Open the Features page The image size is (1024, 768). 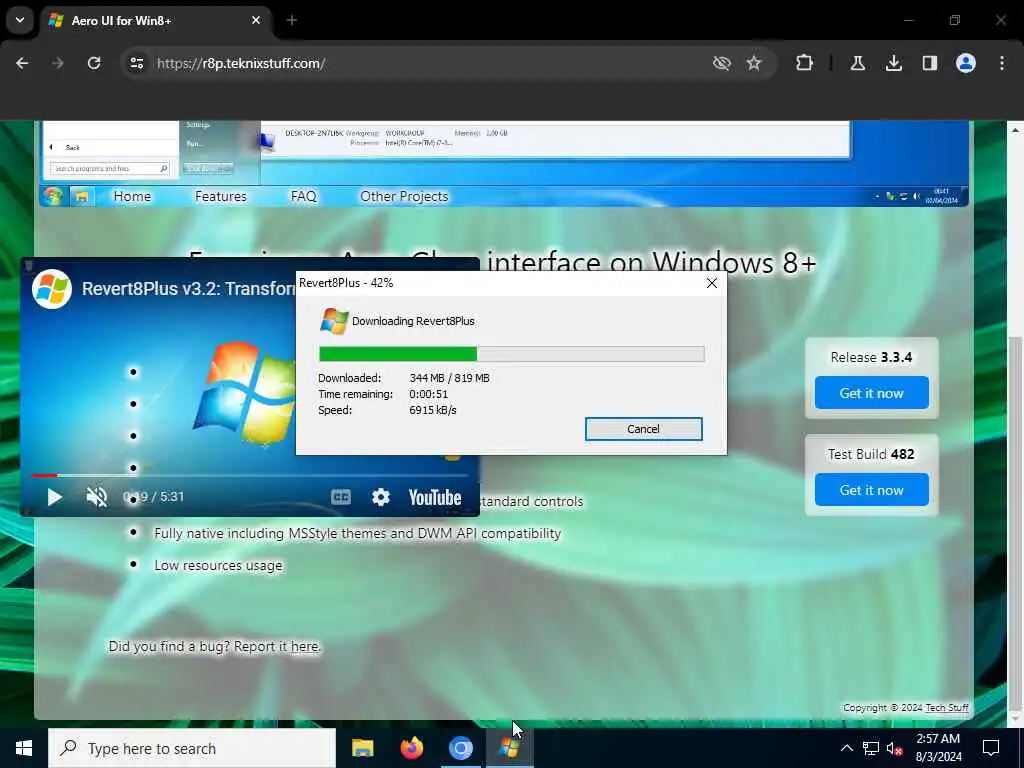(221, 196)
